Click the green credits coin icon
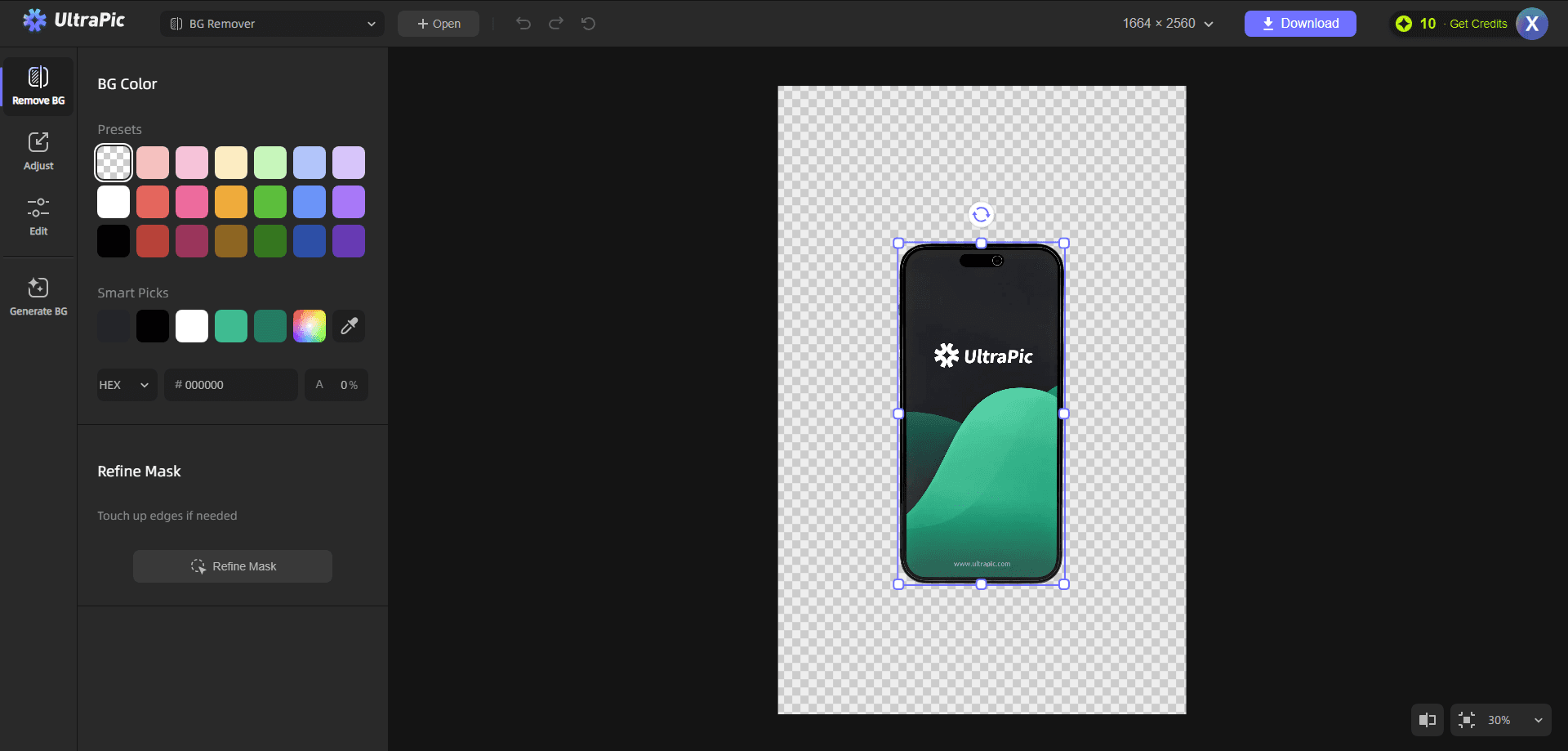Image resolution: width=1568 pixels, height=751 pixels. [x=1404, y=24]
